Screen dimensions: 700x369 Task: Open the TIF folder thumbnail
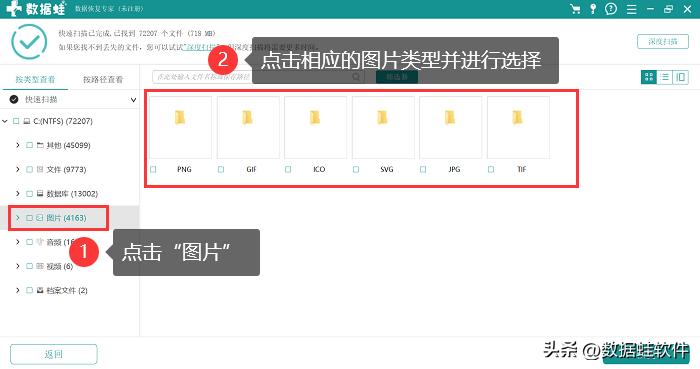[518, 128]
